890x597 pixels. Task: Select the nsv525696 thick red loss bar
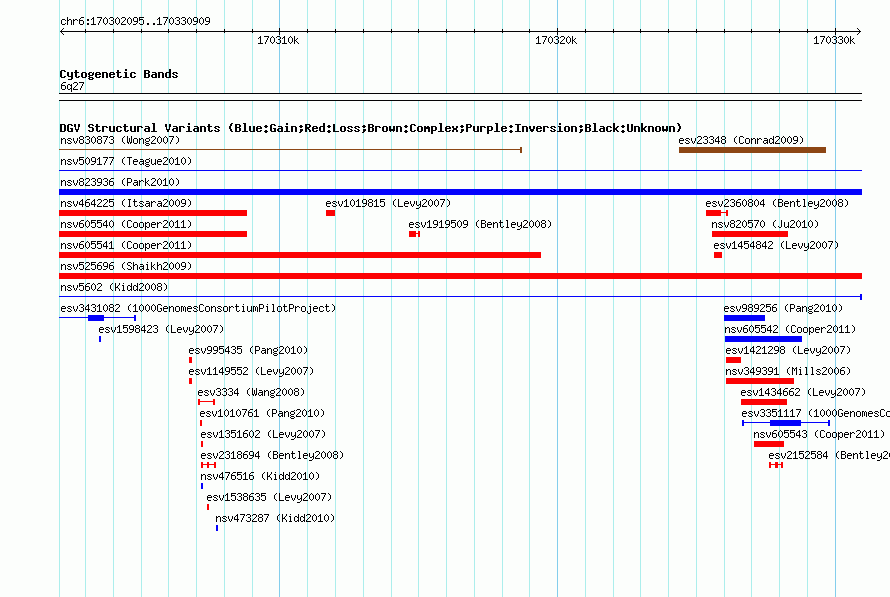pos(460,276)
